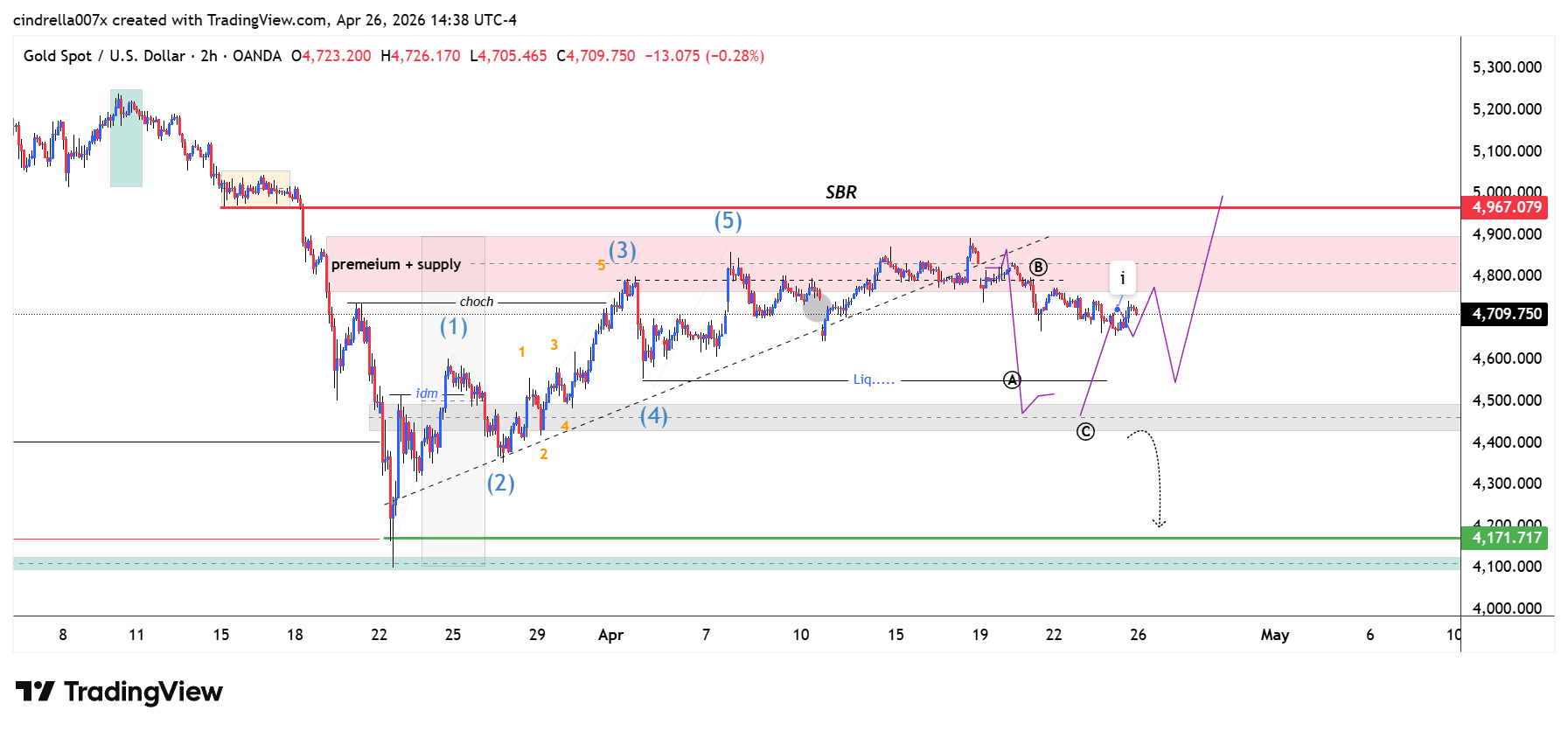Viewport: 1568px width, 731px height.
Task: Click the blue wave (5) label
Action: (x=728, y=220)
